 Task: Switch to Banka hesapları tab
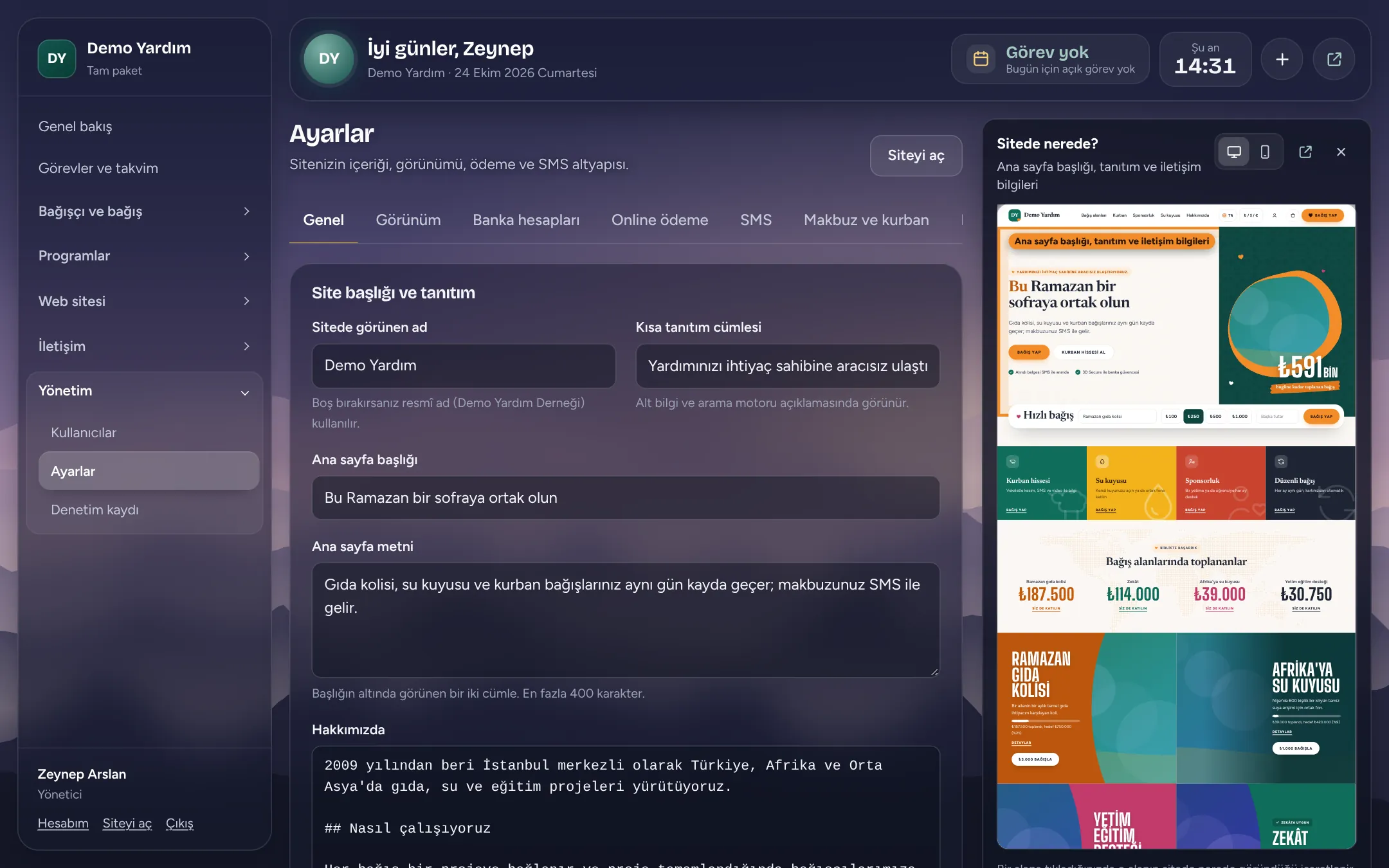(526, 220)
